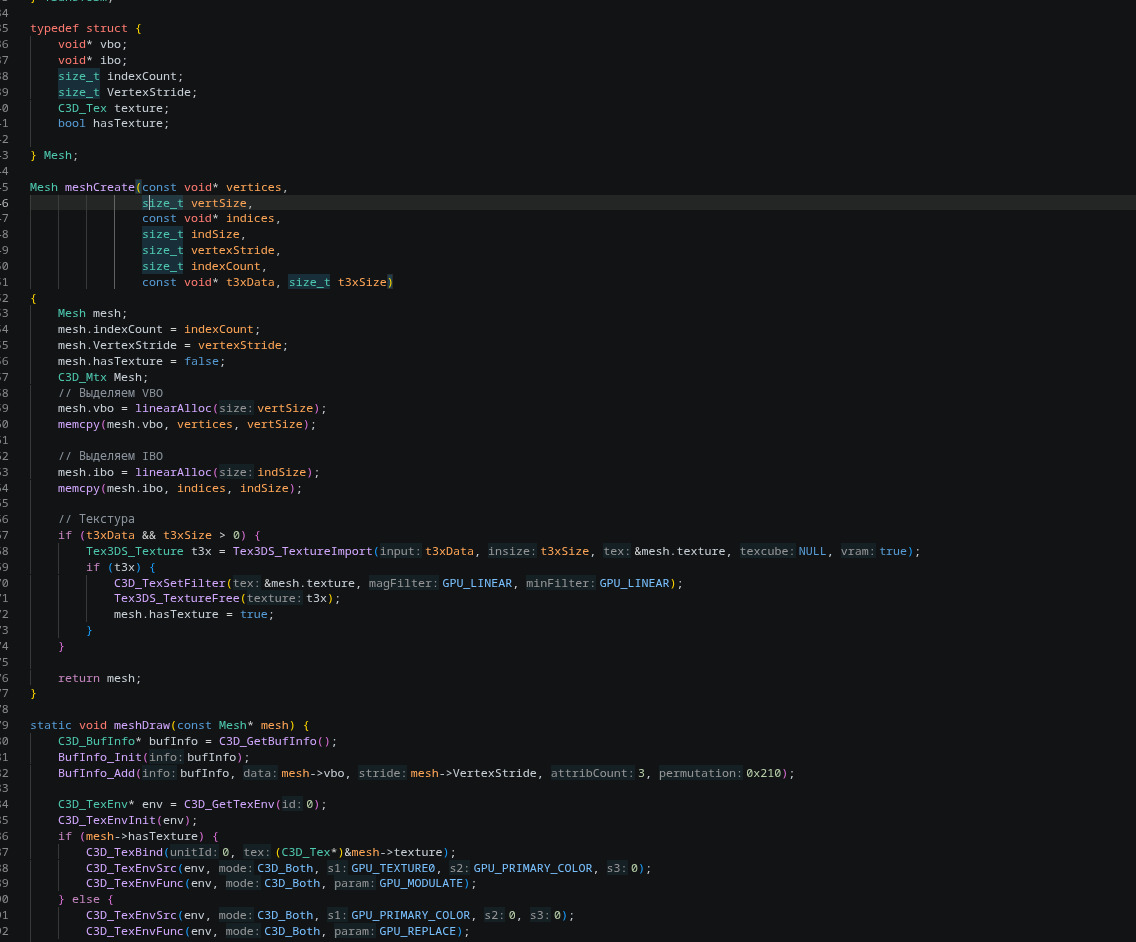Click the 0x210 permutation value

(764, 773)
